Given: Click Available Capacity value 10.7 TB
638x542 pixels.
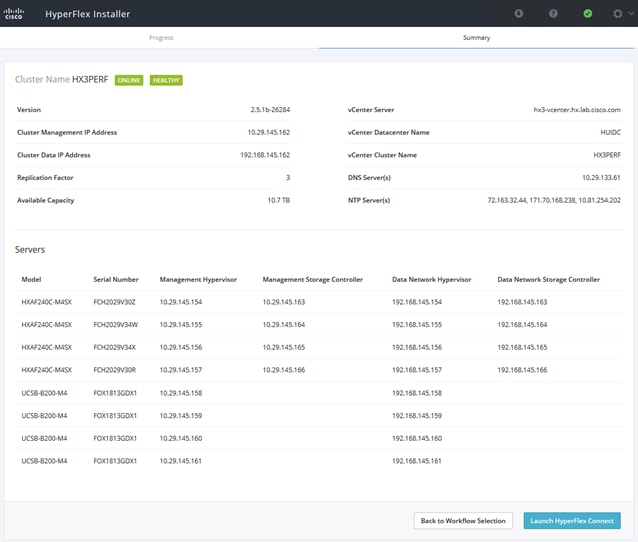Looking at the screenshot, I should tap(279, 200).
